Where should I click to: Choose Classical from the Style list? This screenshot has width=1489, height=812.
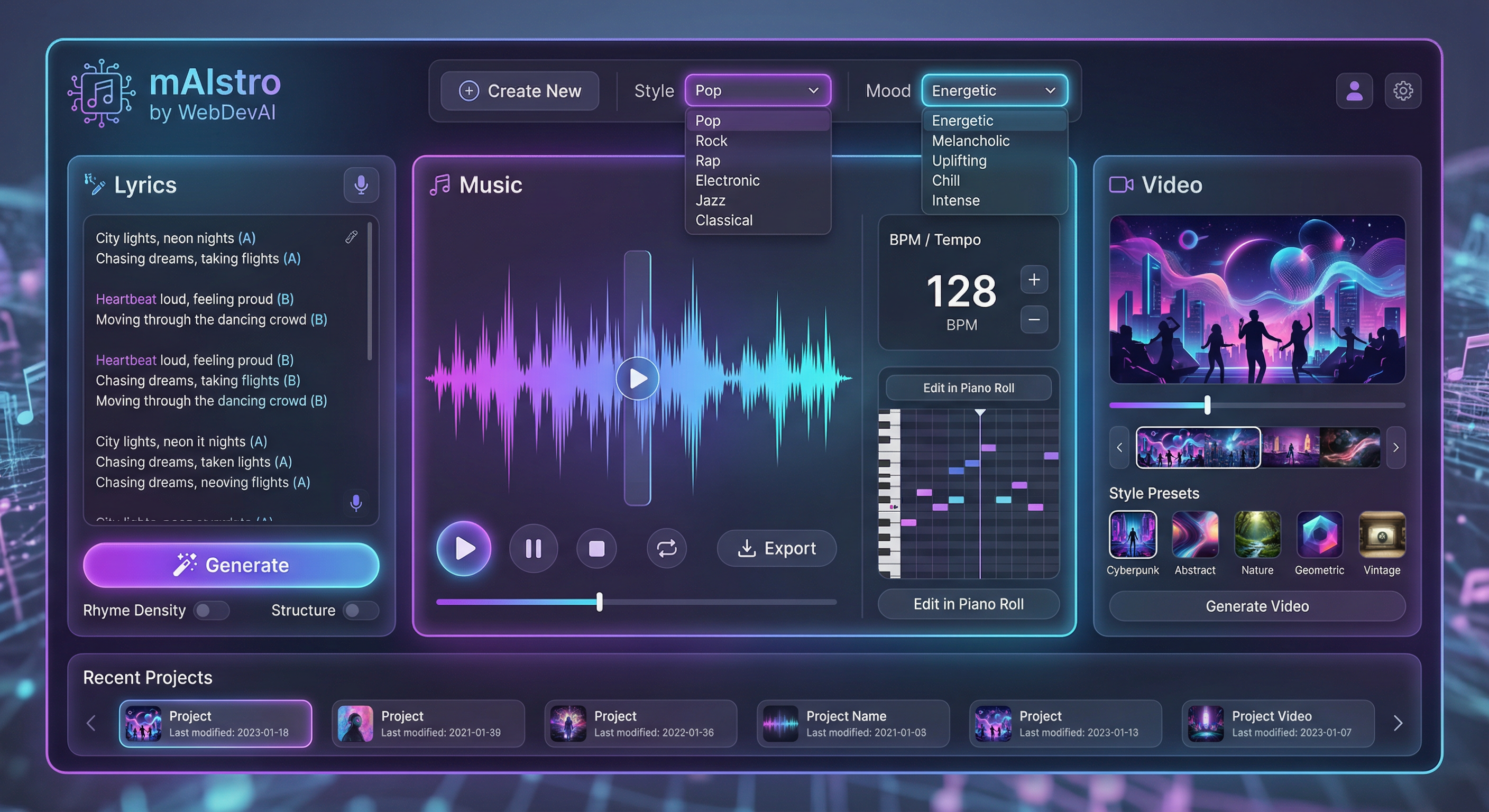click(x=758, y=220)
